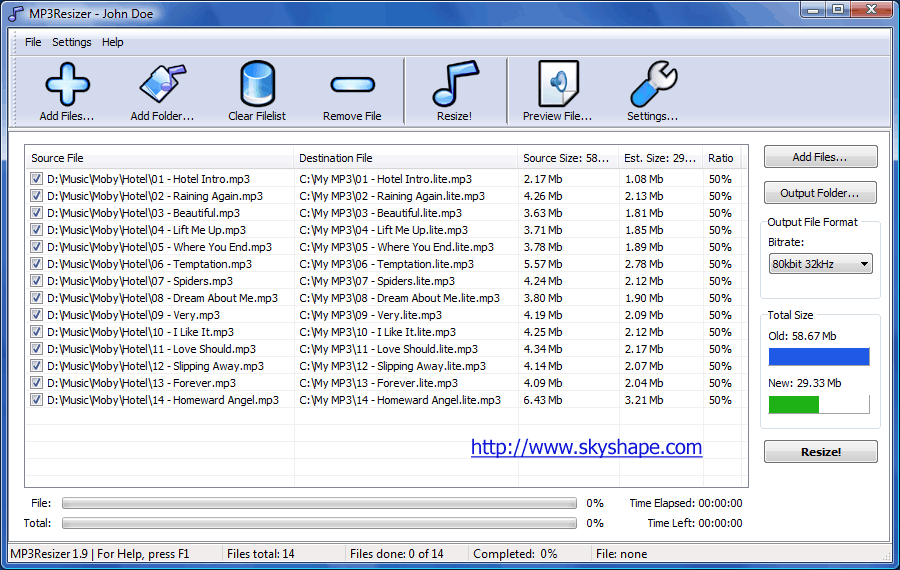
Task: Uncheck 14 - Homeward Angel.mp3 checkbox
Action: [36, 400]
